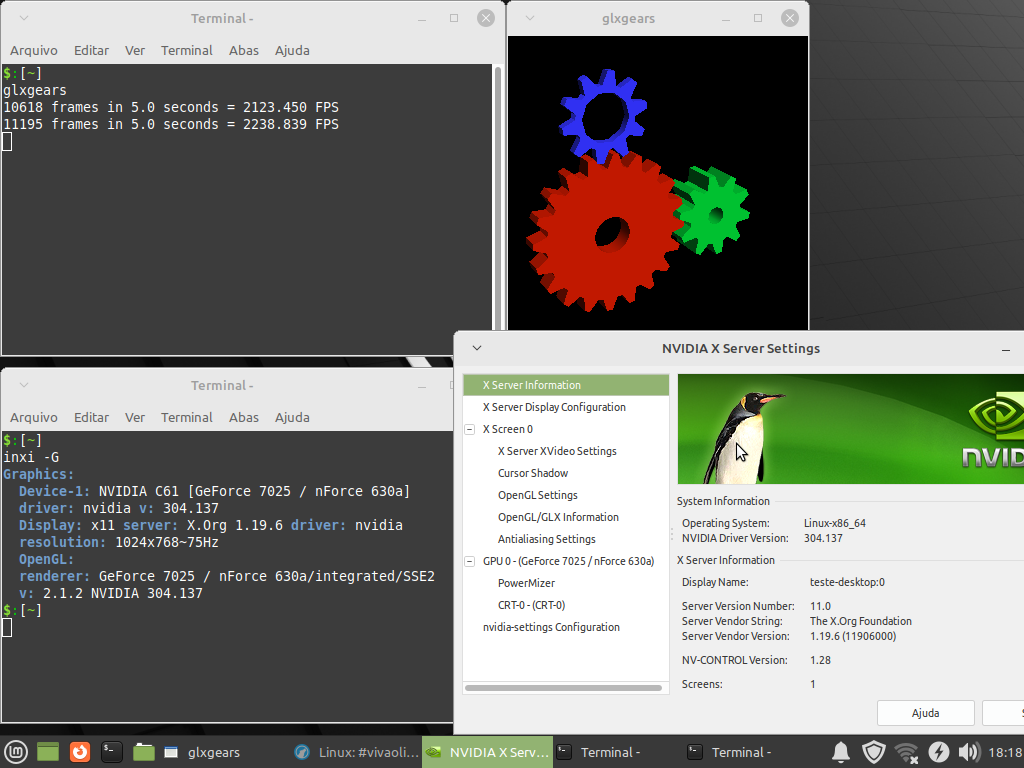Viewport: 1024px width, 768px height.
Task: Open Terminal menu in the inxi terminal
Action: click(187, 417)
